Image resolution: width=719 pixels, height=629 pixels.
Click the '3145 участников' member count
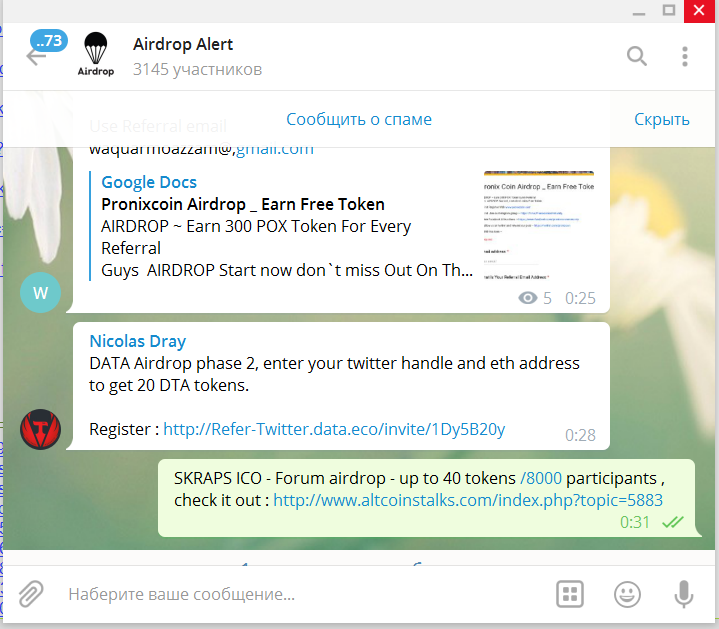(198, 69)
